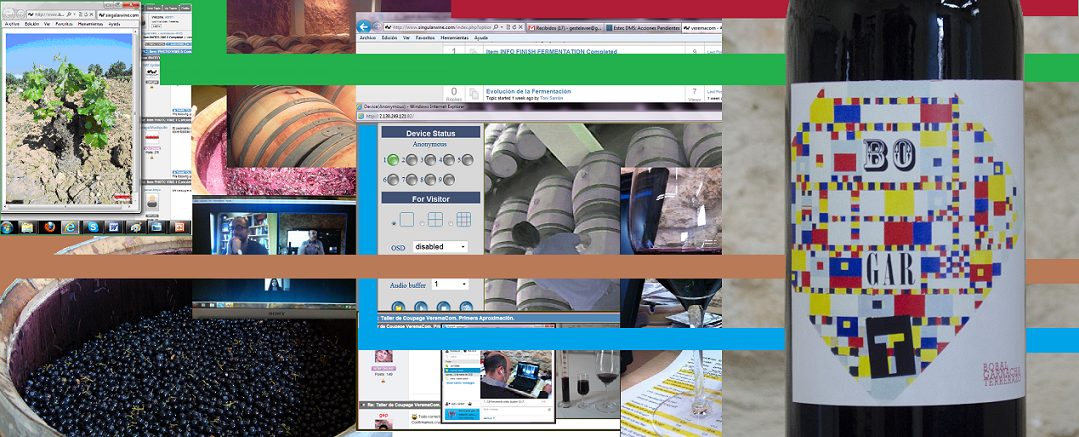Open Firefox from the Windows taskbar
The image size is (1079, 437).
pyautogui.click(x=50, y=227)
